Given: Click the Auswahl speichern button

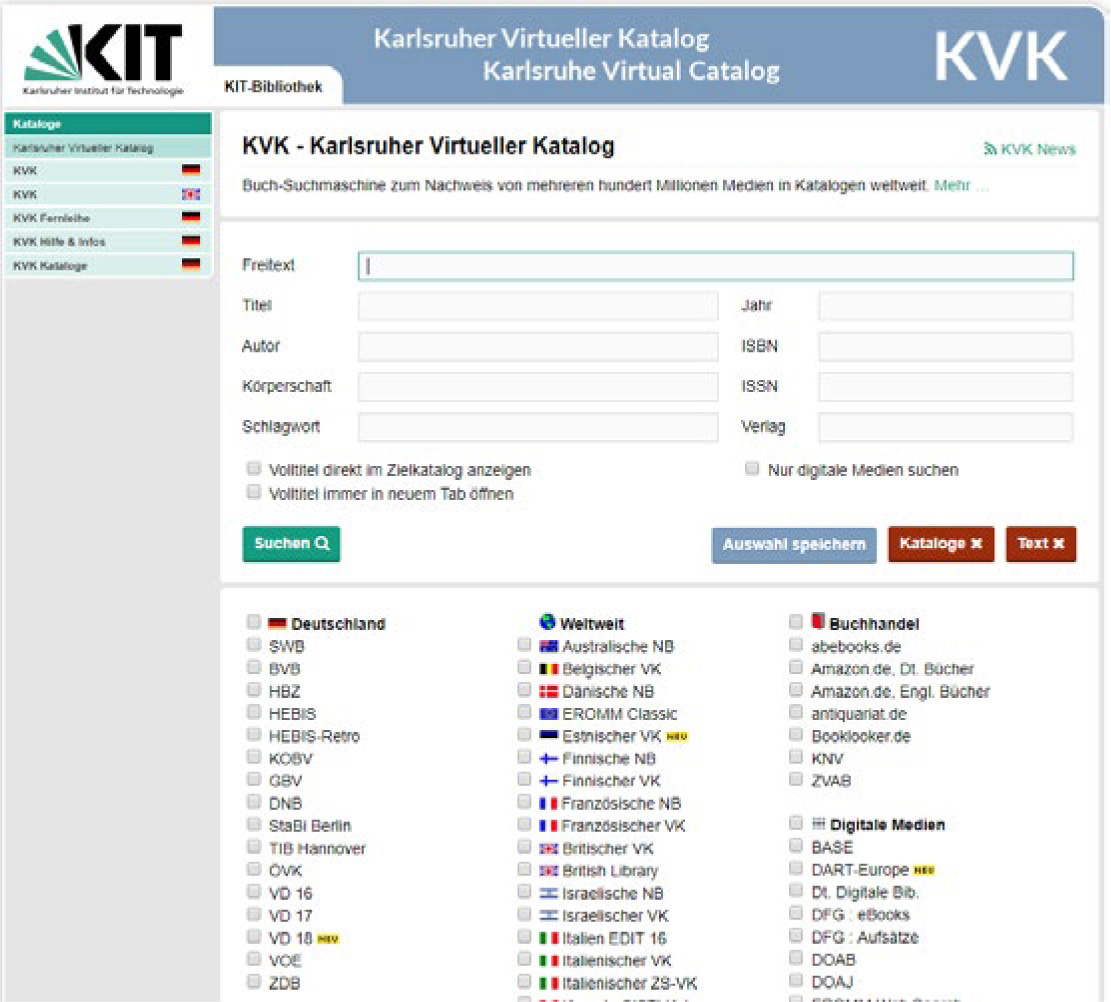Looking at the screenshot, I should [793, 544].
